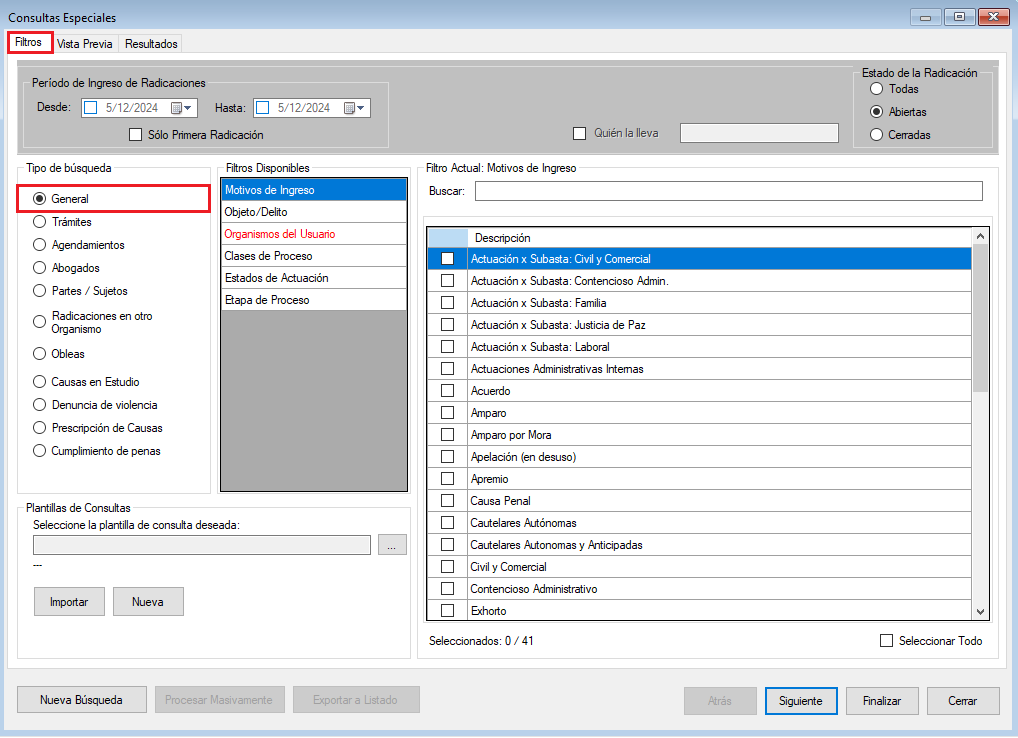Choose Trámites search type
Screen dimensions: 1018x738
tap(40, 222)
